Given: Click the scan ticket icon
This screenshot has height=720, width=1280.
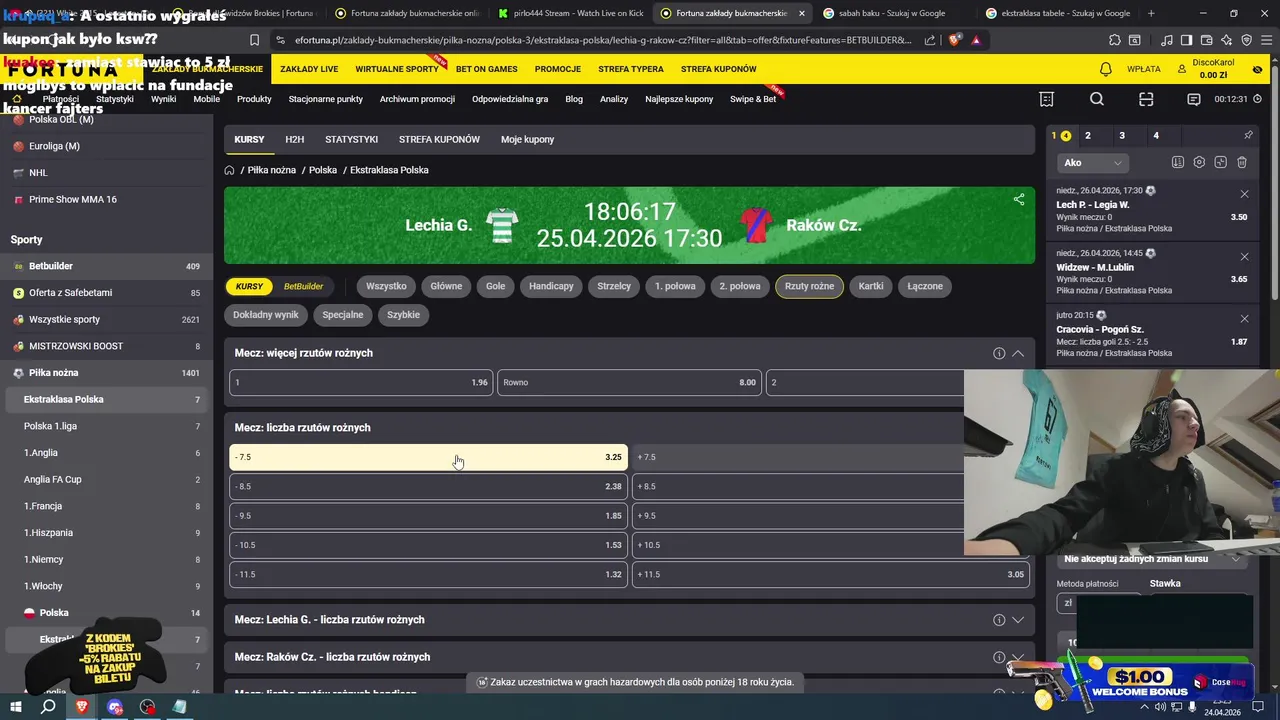Looking at the screenshot, I should coord(1146,99).
